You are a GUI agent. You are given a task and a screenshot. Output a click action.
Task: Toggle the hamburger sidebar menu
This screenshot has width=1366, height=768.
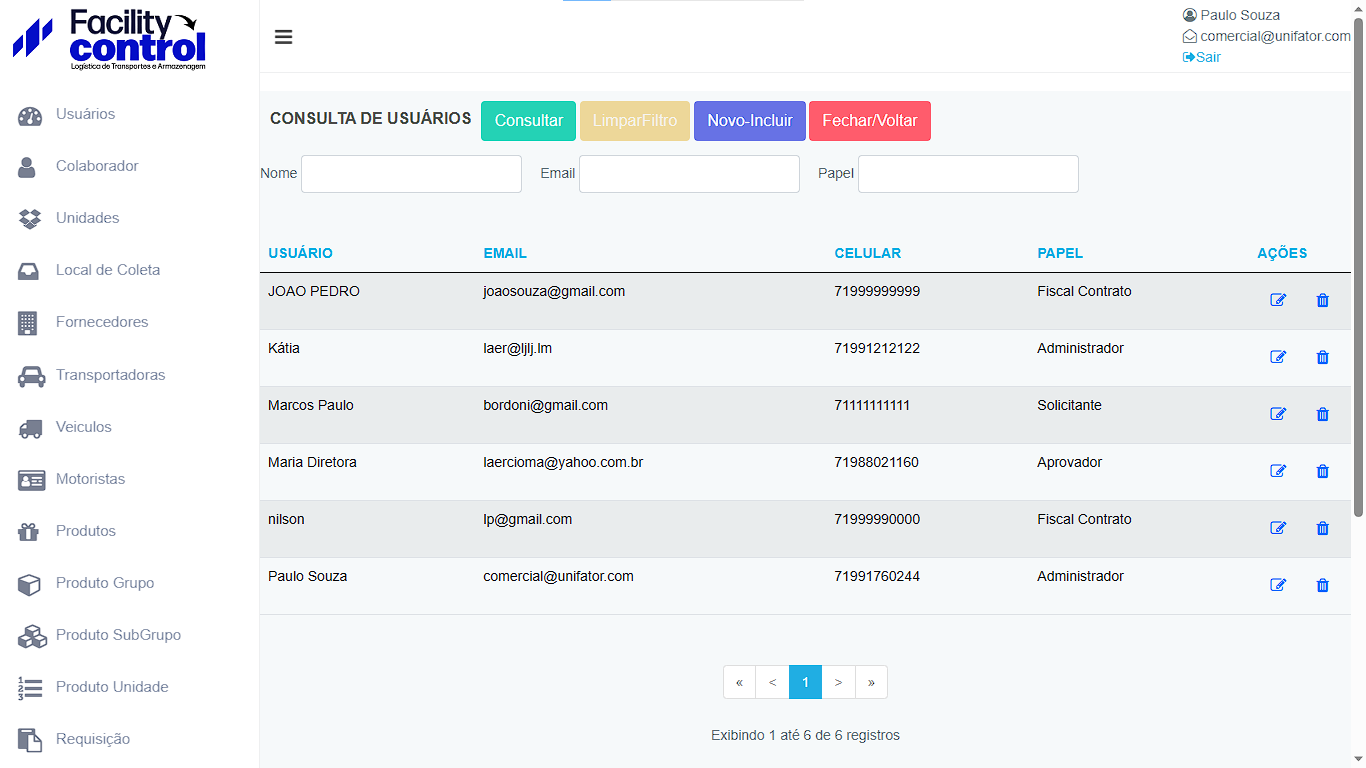point(284,37)
